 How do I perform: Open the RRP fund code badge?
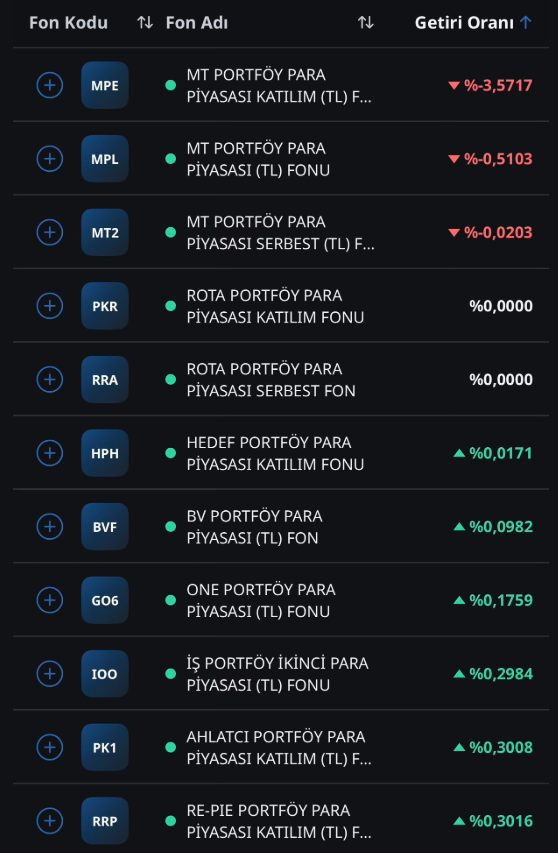105,820
